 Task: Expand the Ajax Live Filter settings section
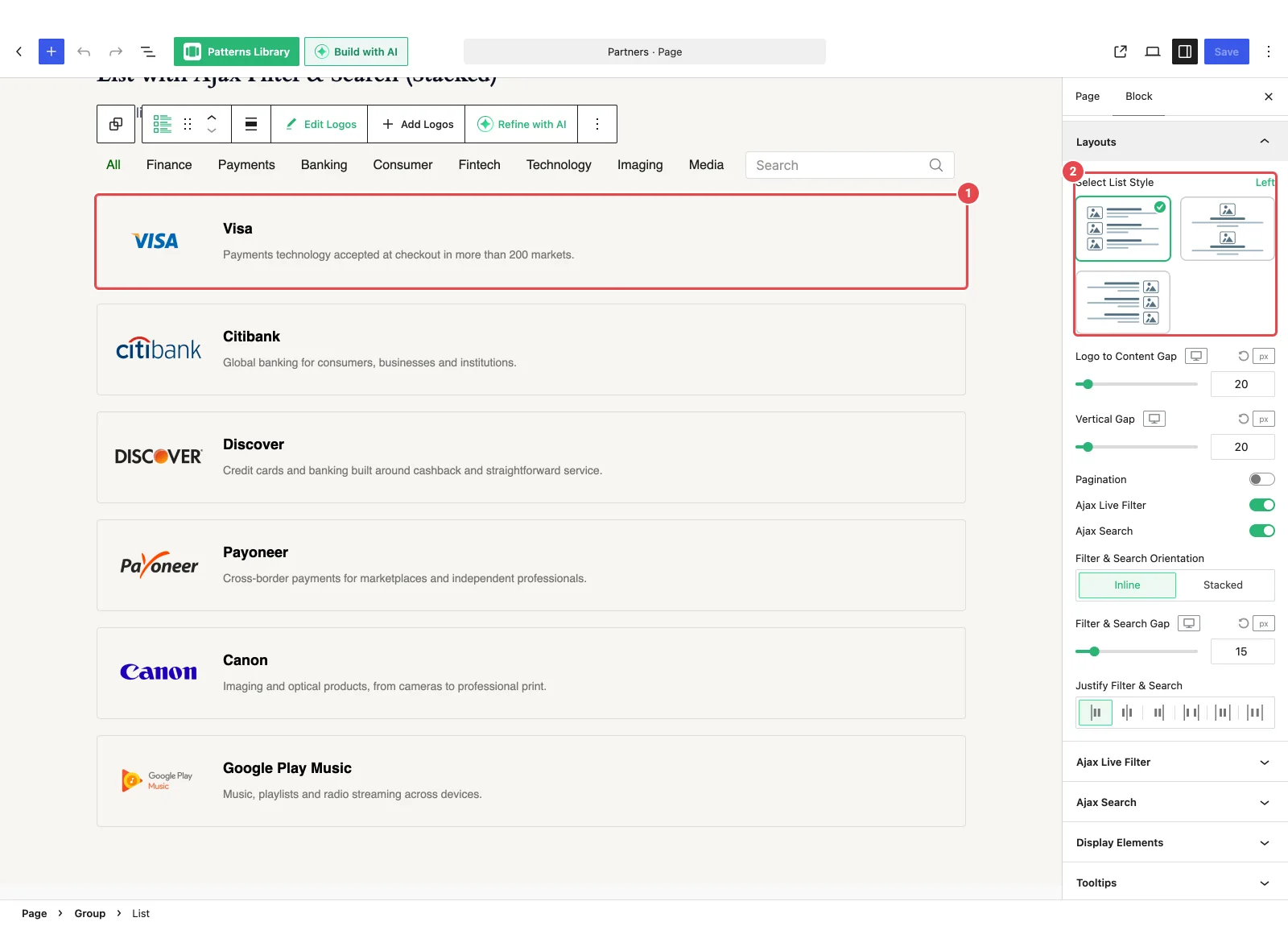[x=1175, y=762]
